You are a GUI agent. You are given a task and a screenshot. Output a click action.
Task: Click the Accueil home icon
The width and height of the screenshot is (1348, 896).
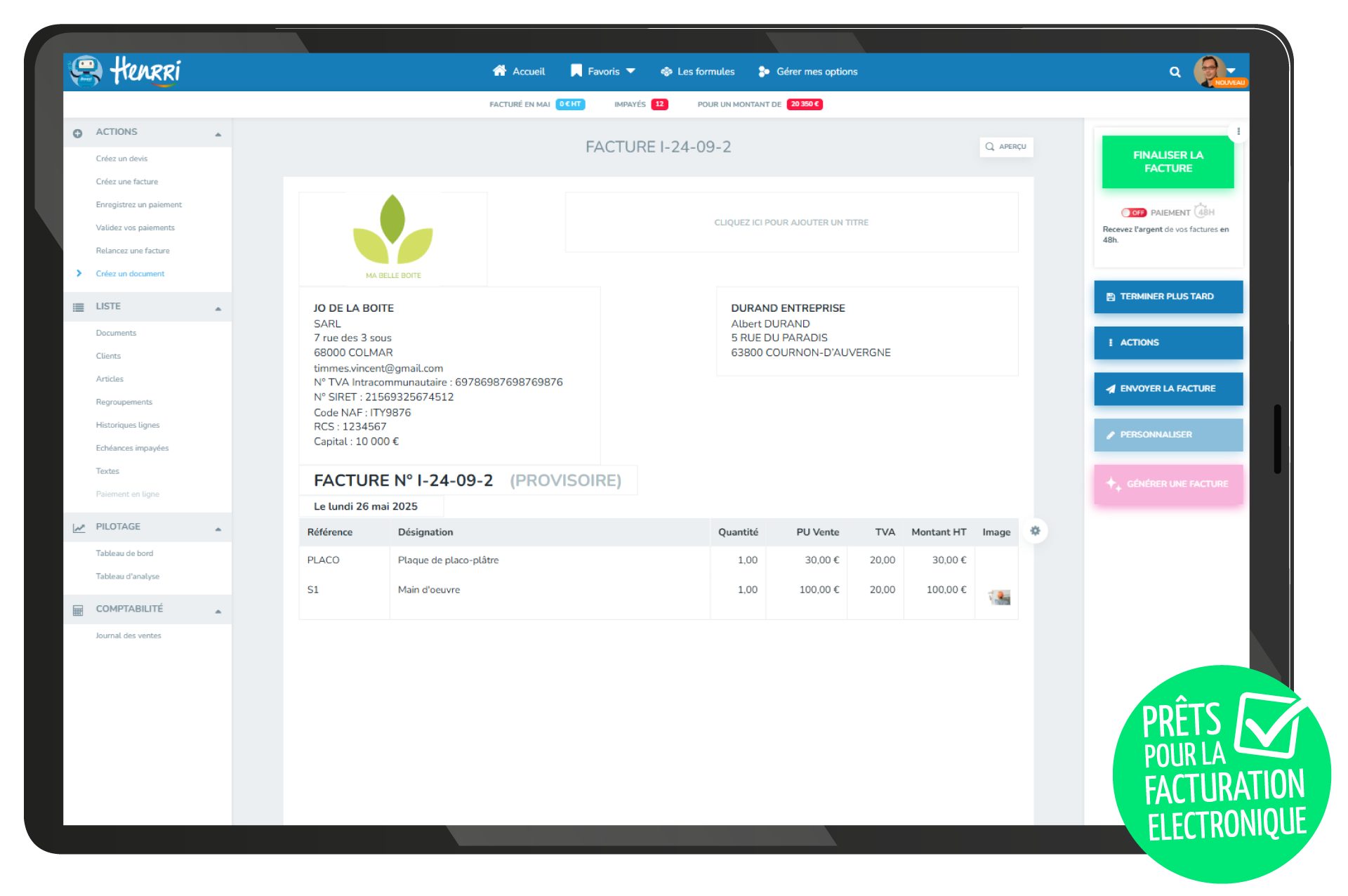499,71
